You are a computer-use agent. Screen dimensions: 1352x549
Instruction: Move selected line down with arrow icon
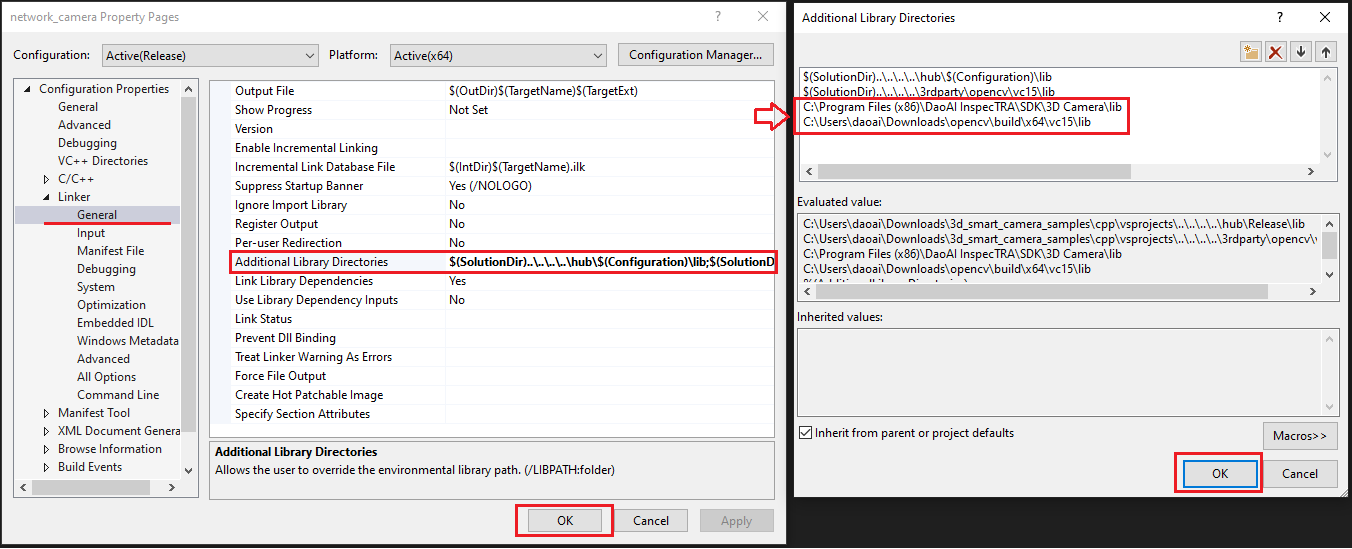pos(1301,52)
